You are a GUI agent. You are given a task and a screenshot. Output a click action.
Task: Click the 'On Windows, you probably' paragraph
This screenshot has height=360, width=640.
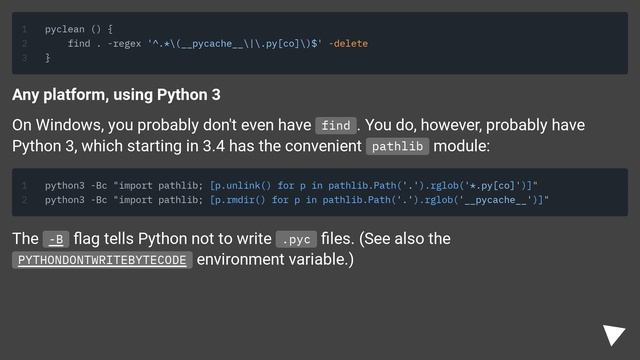pyautogui.click(x=298, y=136)
